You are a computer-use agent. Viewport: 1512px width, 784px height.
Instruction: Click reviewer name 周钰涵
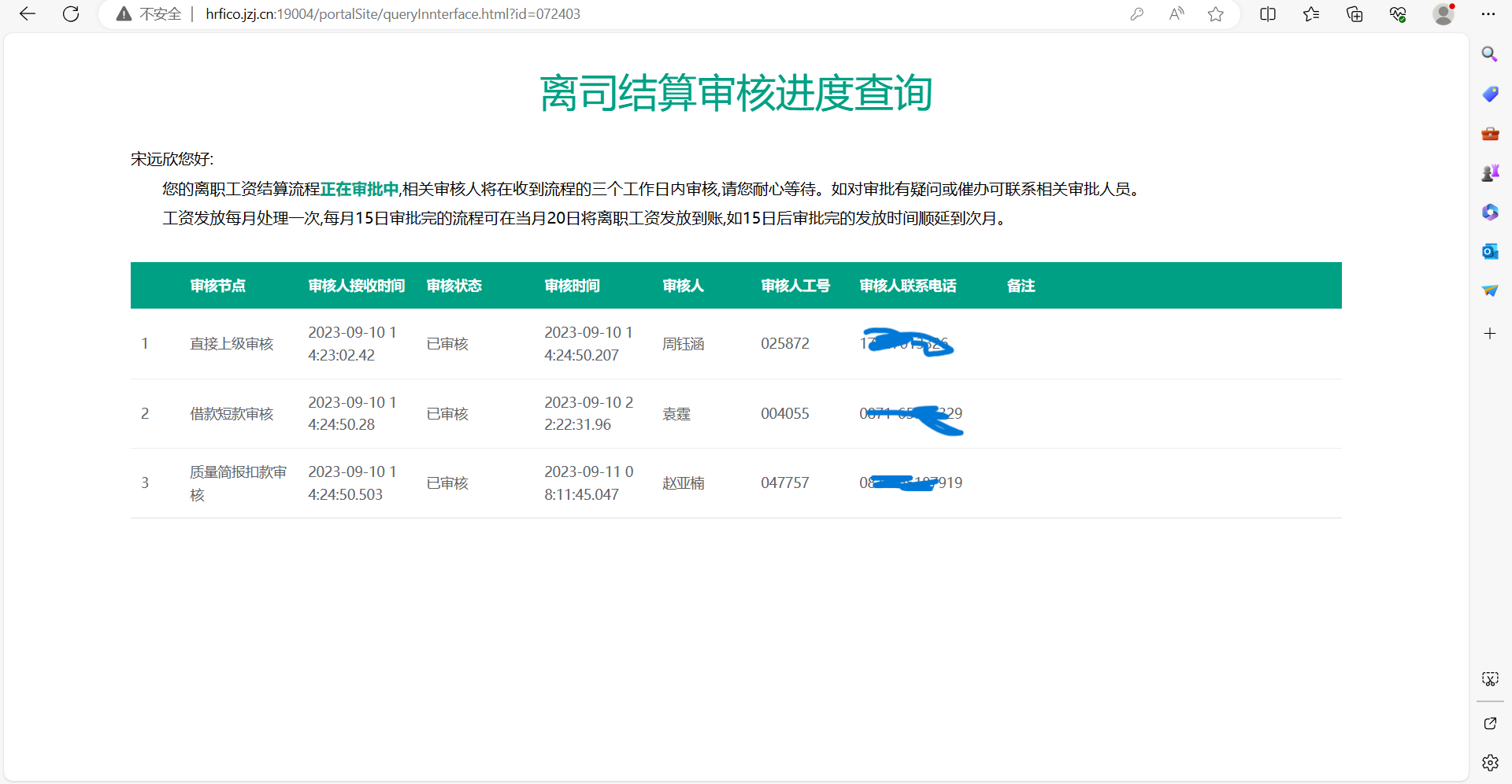pos(684,344)
